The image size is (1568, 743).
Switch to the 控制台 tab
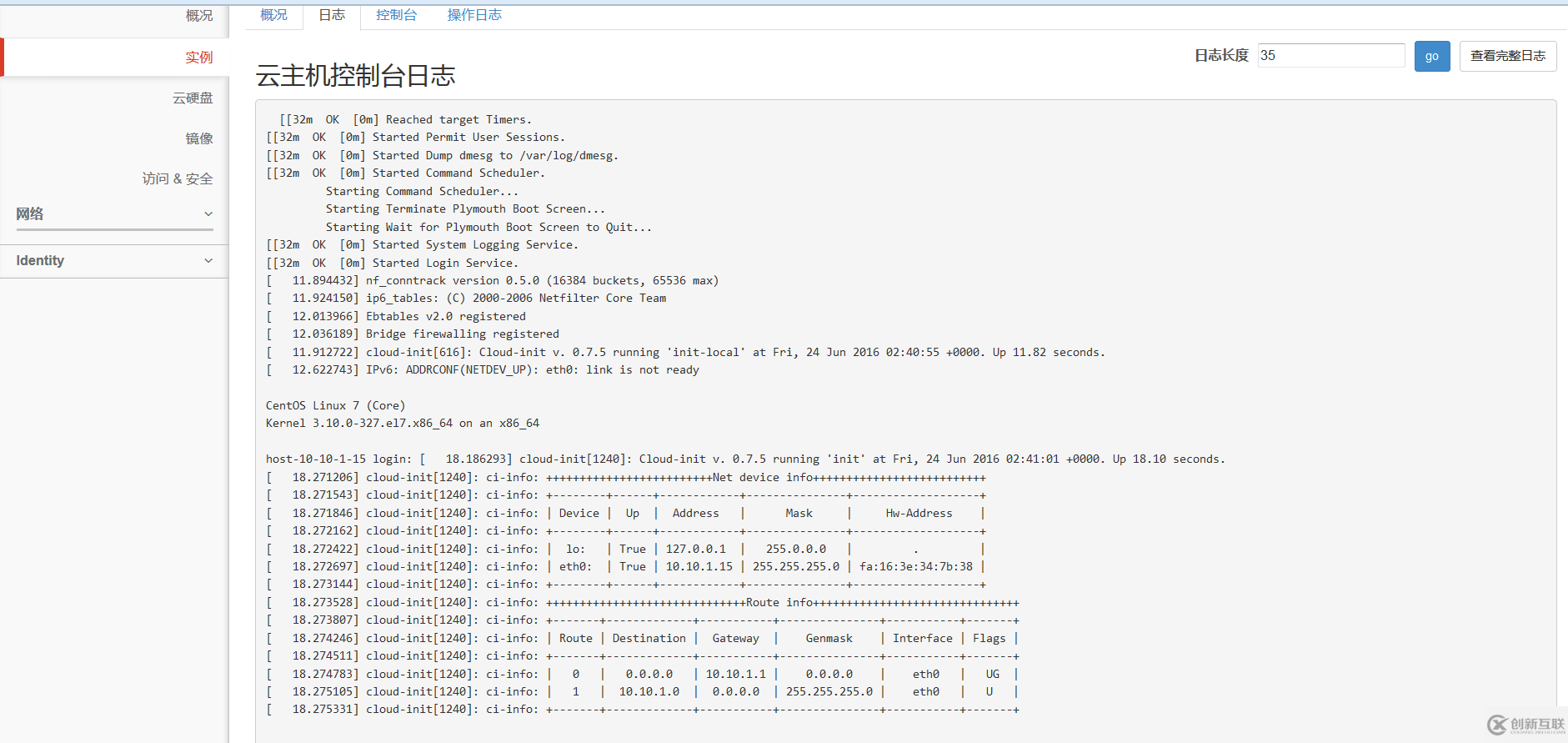(x=396, y=15)
